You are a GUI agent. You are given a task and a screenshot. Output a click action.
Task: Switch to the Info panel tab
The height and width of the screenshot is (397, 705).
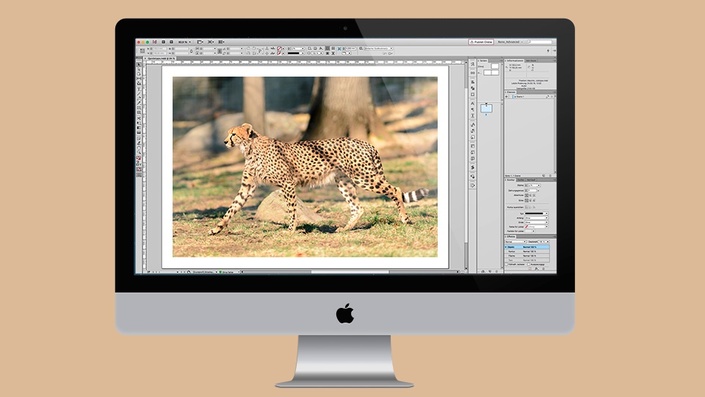(514, 61)
